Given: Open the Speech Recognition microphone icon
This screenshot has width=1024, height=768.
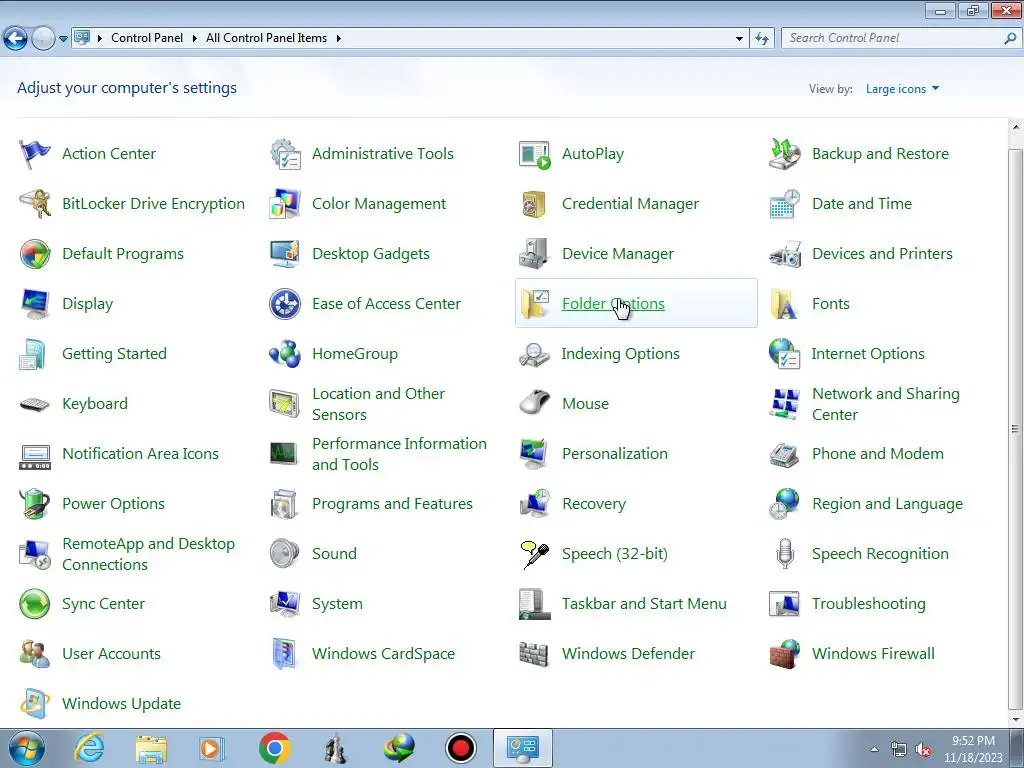Looking at the screenshot, I should coord(785,554).
